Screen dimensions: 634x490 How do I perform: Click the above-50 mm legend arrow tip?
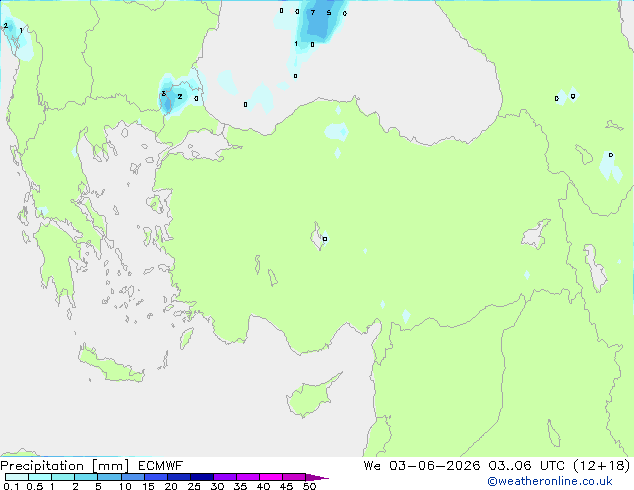317,477
